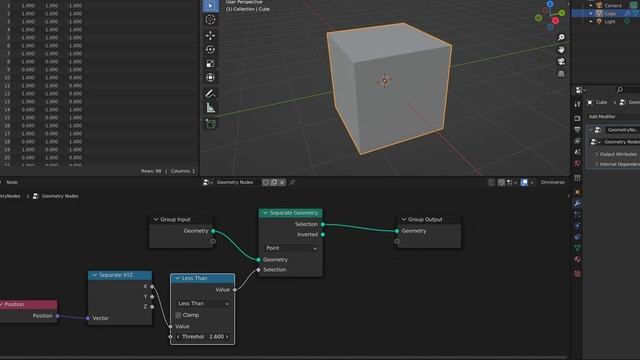Collapse the Less Than node header
Image resolution: width=640 pixels, height=360 pixels.
pyautogui.click(x=177, y=278)
